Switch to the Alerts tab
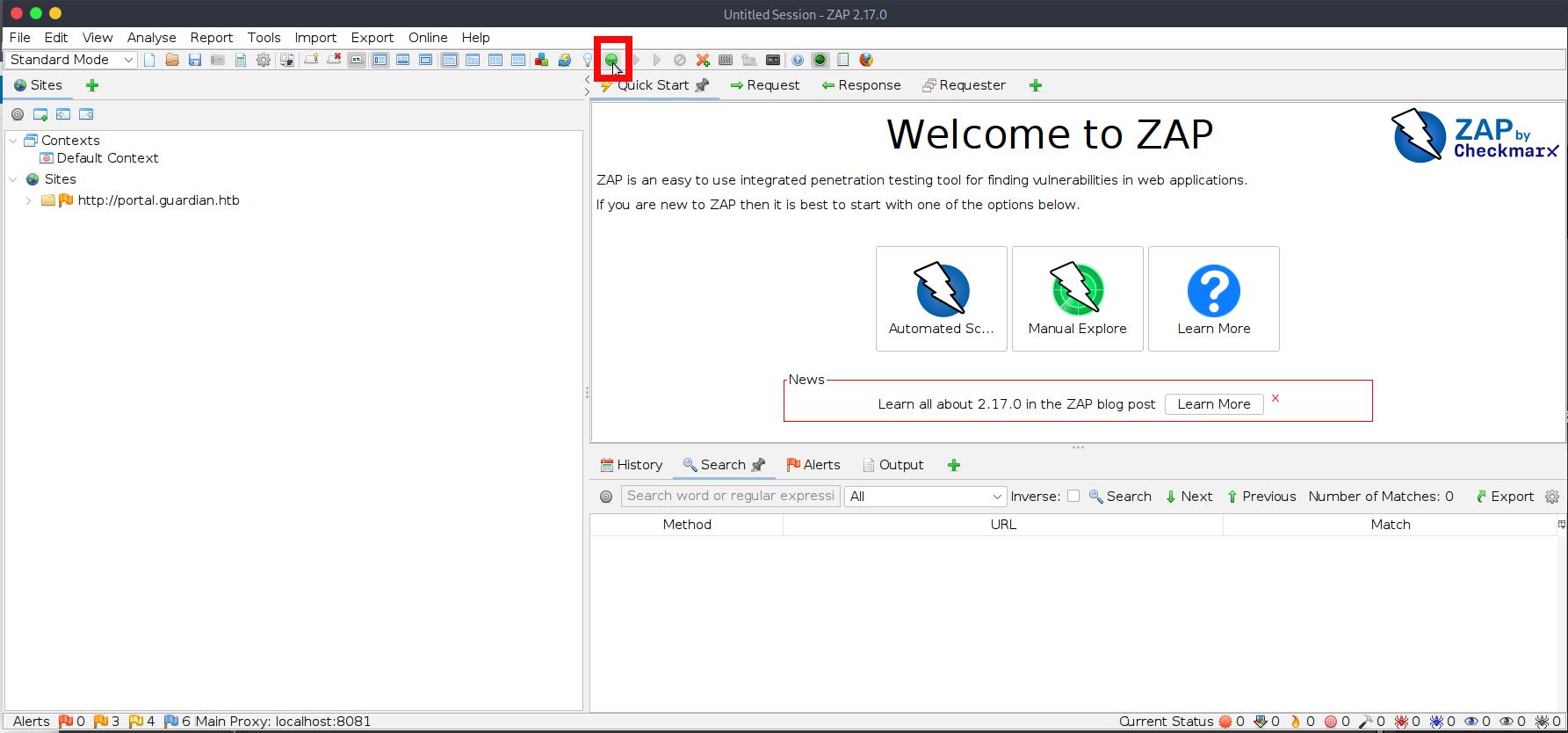1568x733 pixels. click(813, 465)
